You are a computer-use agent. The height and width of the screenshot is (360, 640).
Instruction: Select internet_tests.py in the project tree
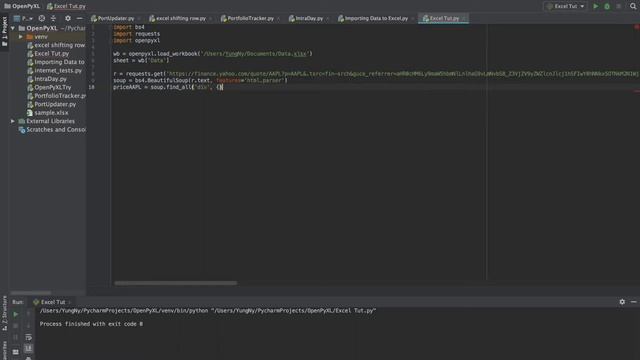[x=54, y=71]
